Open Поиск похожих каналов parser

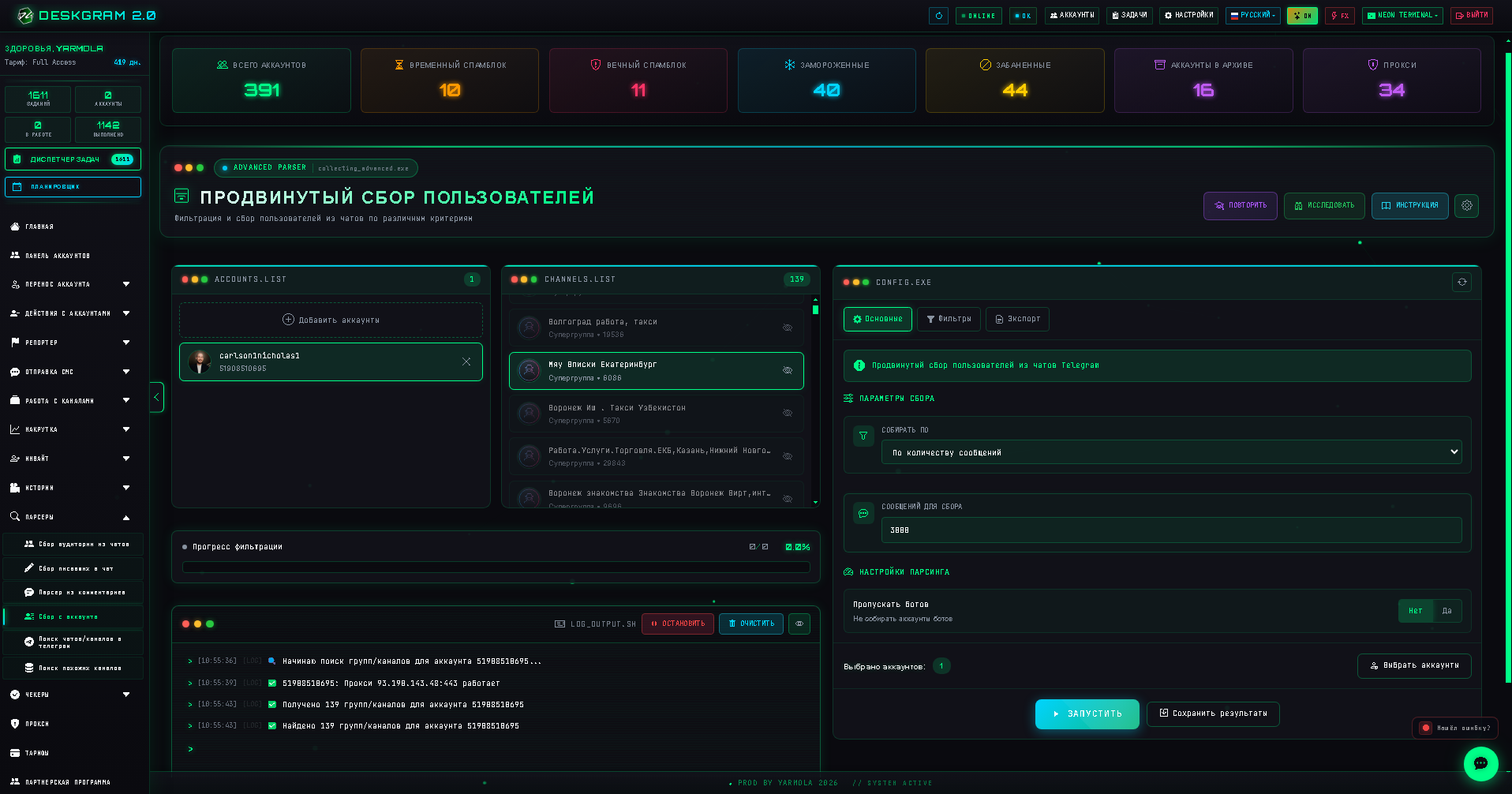tap(73, 668)
